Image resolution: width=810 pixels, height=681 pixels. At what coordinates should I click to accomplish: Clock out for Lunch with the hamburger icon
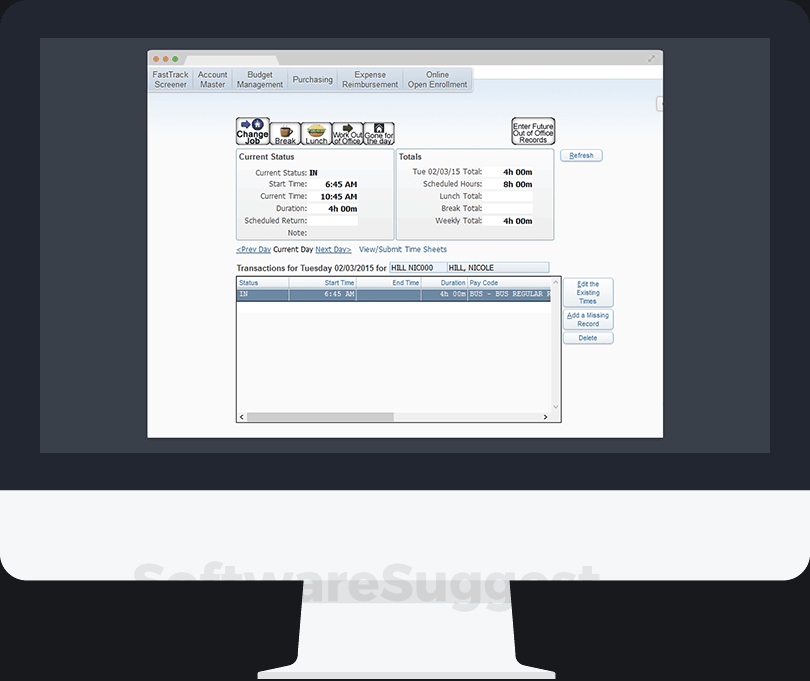[315, 130]
